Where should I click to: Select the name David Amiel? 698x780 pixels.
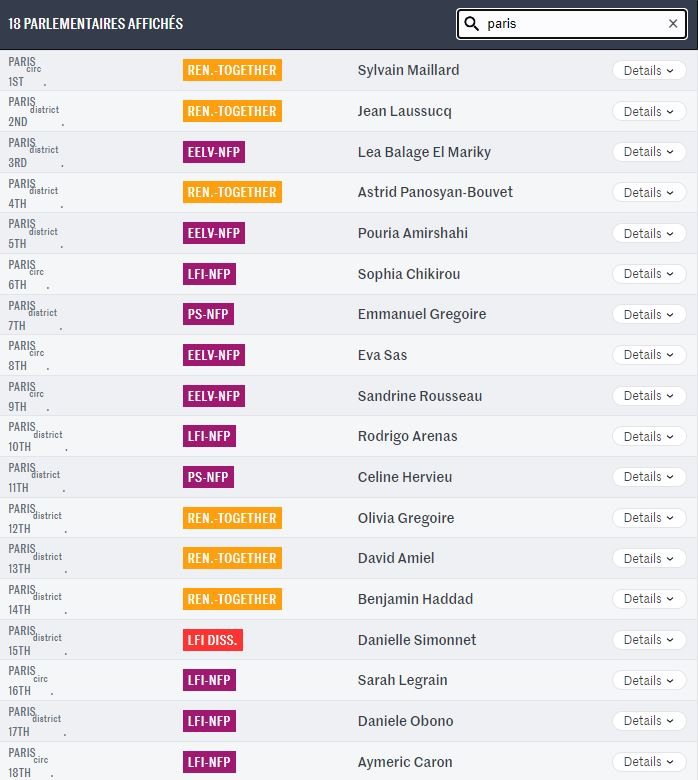pos(396,558)
